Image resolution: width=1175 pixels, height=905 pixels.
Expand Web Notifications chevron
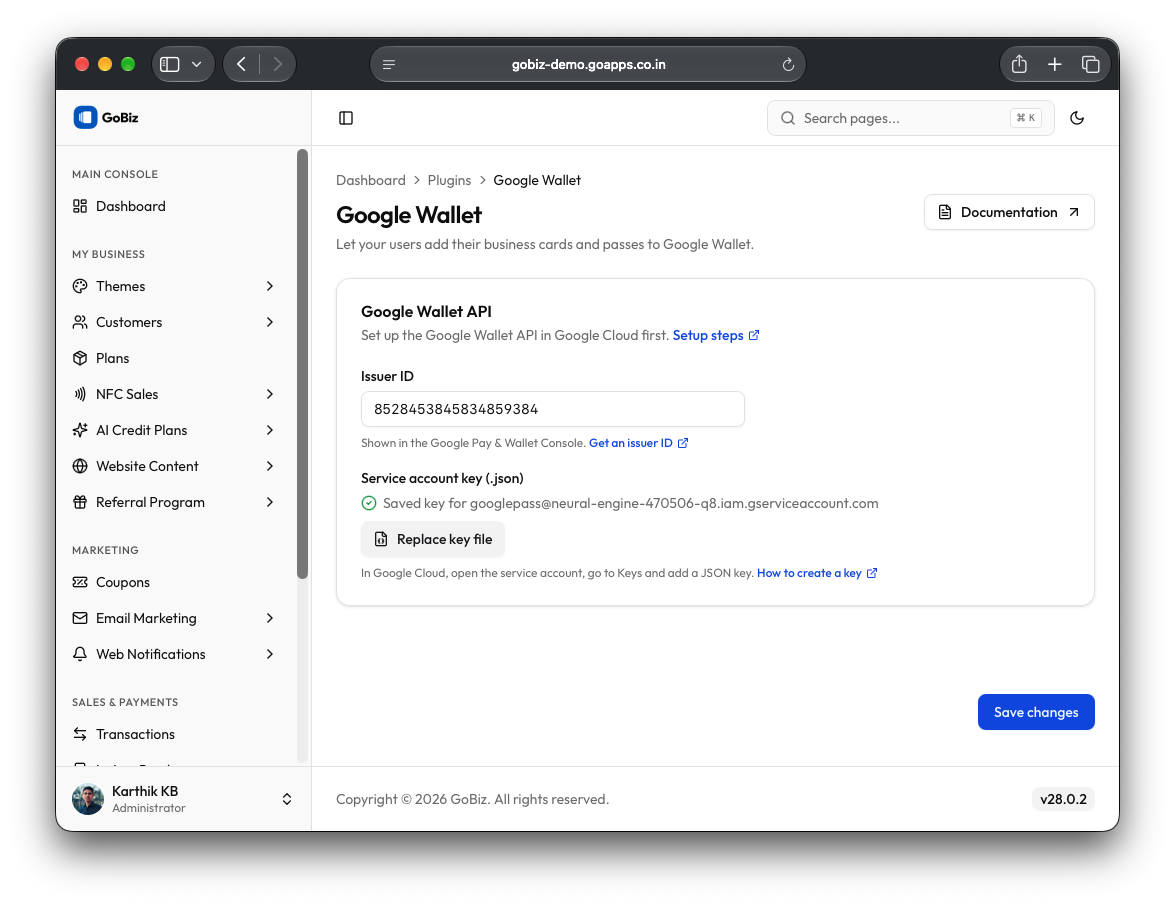point(270,654)
